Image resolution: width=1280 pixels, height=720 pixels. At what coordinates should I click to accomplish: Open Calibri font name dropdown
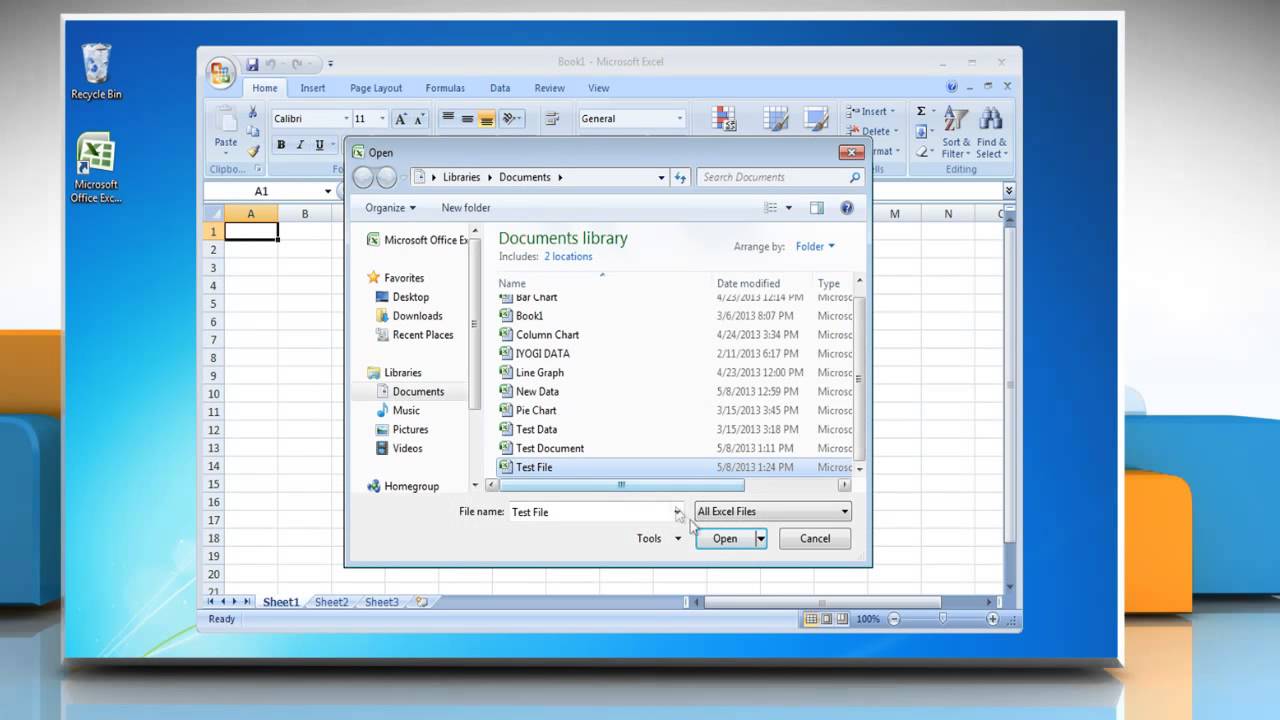tap(346, 119)
